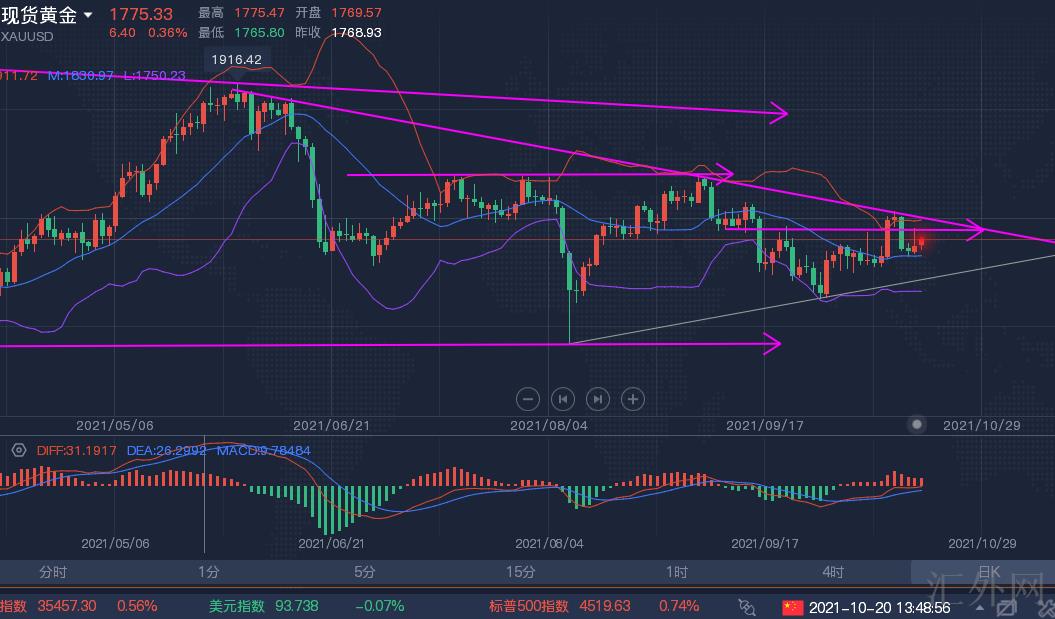
Task: Click the 2021/10/29 date on the main time axis
Action: coord(982,425)
